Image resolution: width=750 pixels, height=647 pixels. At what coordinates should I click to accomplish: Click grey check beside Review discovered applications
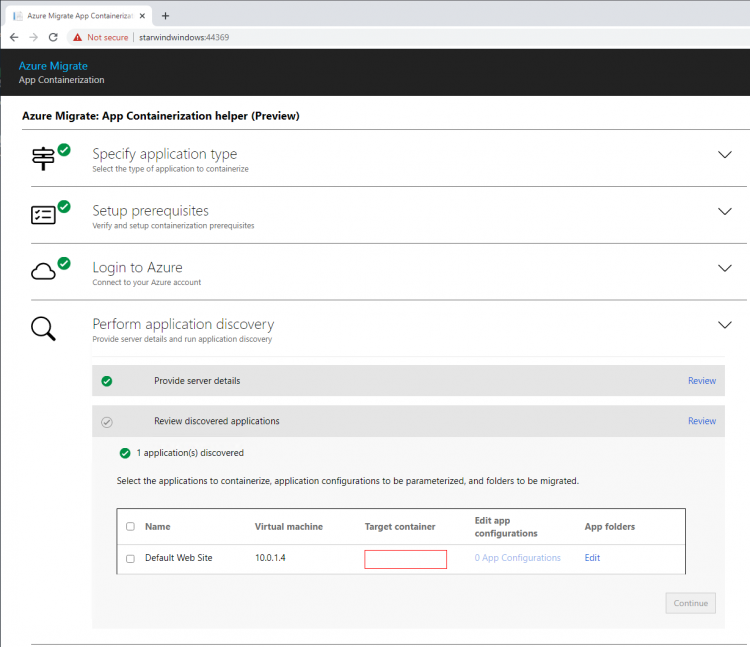tap(107, 422)
